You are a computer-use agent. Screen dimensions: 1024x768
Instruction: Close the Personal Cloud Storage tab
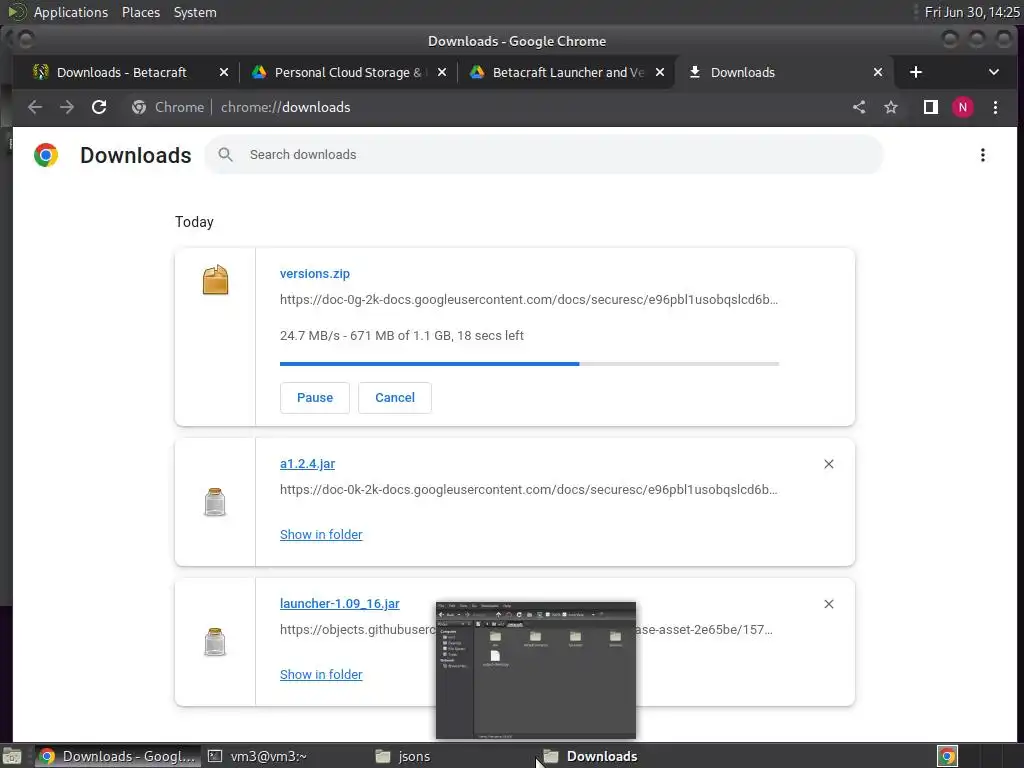[x=442, y=72]
